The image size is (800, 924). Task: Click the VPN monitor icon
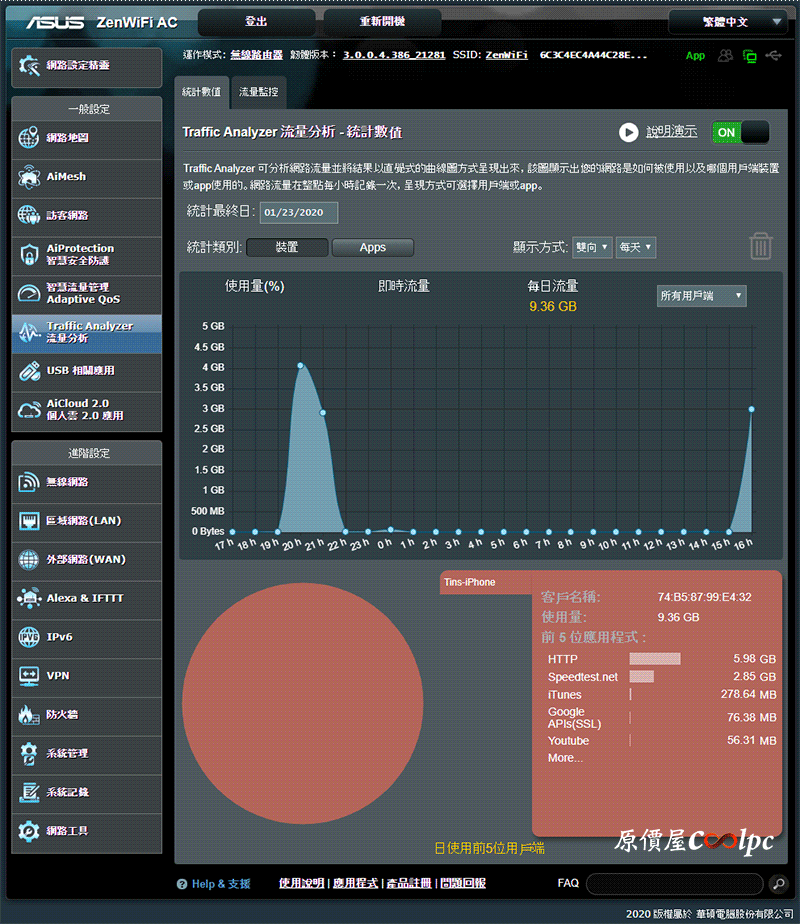point(29,676)
